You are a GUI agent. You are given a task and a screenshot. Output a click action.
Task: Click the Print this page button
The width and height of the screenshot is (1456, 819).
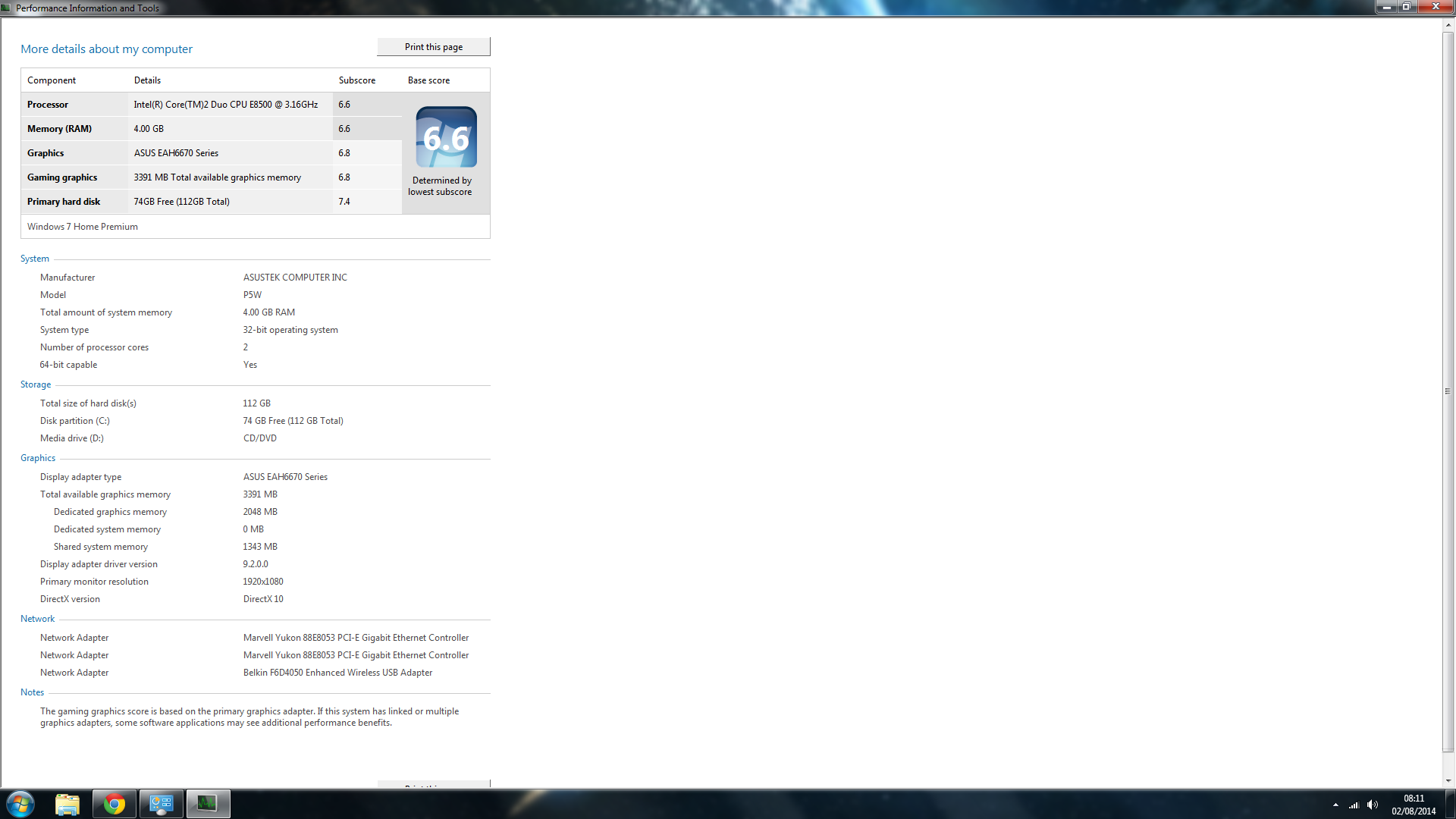(x=434, y=47)
